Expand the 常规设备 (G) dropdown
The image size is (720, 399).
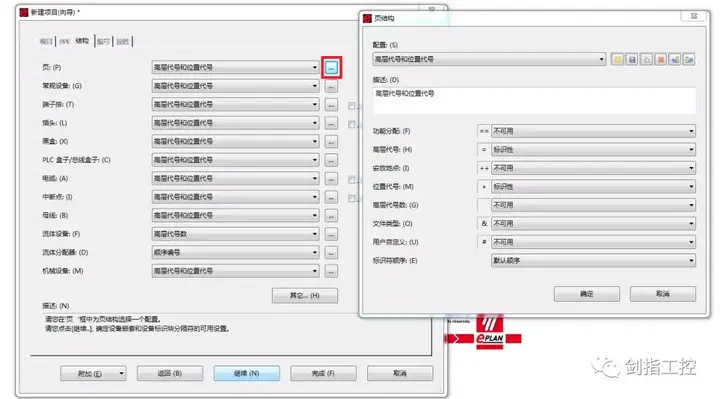236,86
